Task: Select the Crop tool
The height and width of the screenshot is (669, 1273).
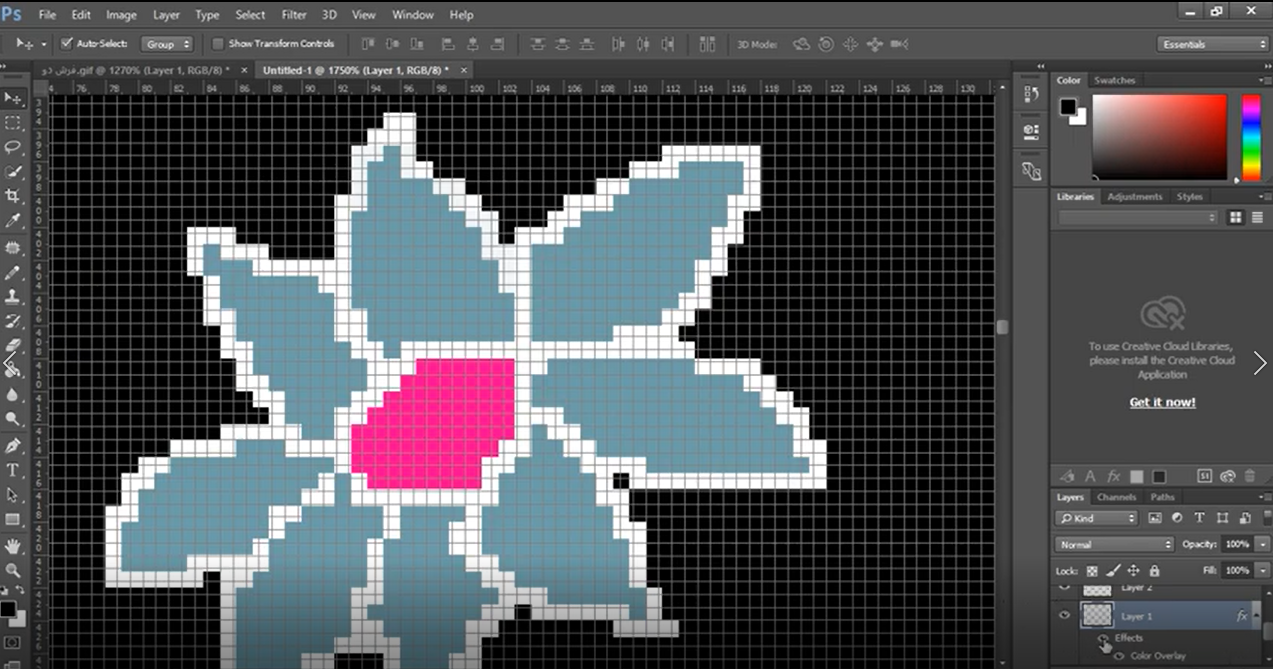Action: tap(13, 196)
